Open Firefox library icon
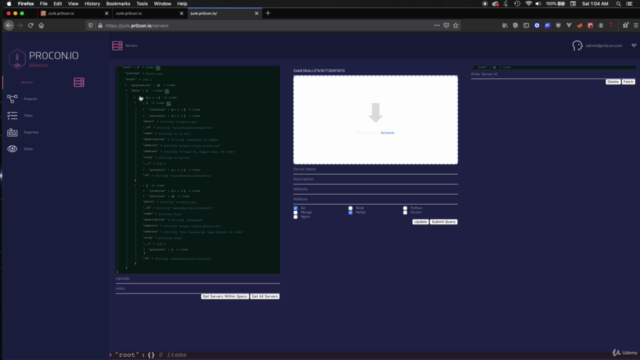The height and width of the screenshot is (360, 640). coord(505,25)
